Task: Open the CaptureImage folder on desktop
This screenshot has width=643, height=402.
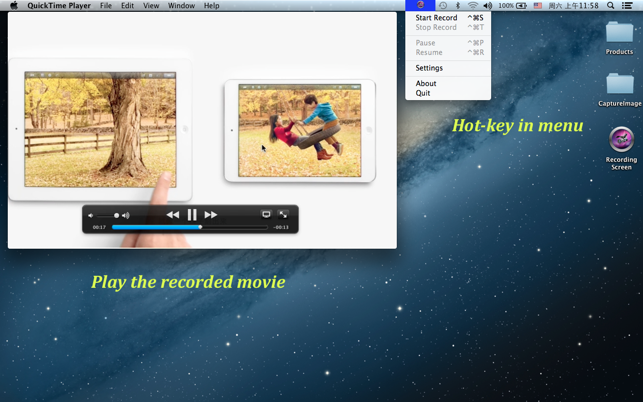Action: pyautogui.click(x=619, y=90)
